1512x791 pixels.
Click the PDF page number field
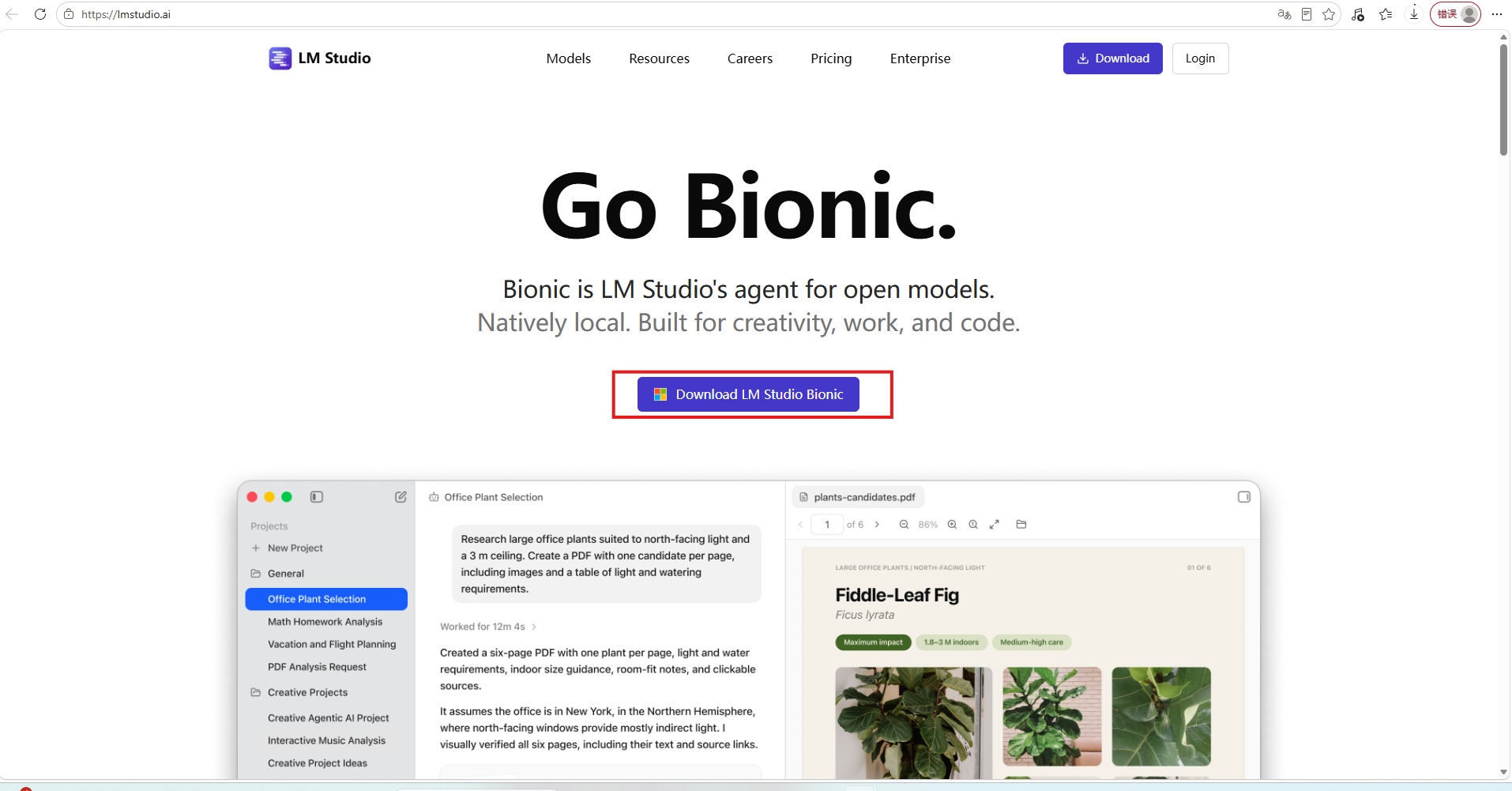coord(827,525)
